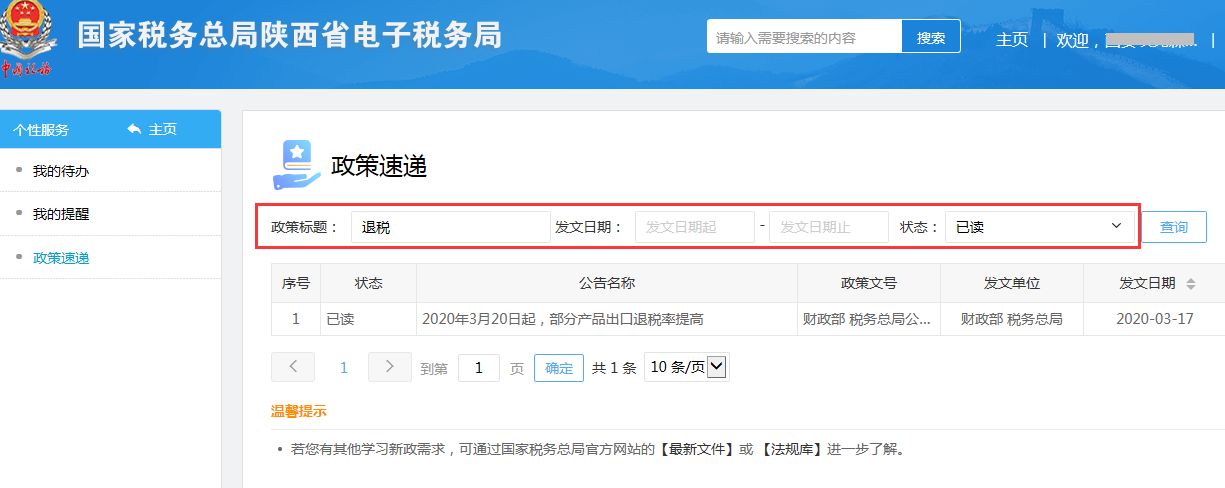Click the page number jump input
The width and height of the screenshot is (1225, 488).
[x=479, y=368]
